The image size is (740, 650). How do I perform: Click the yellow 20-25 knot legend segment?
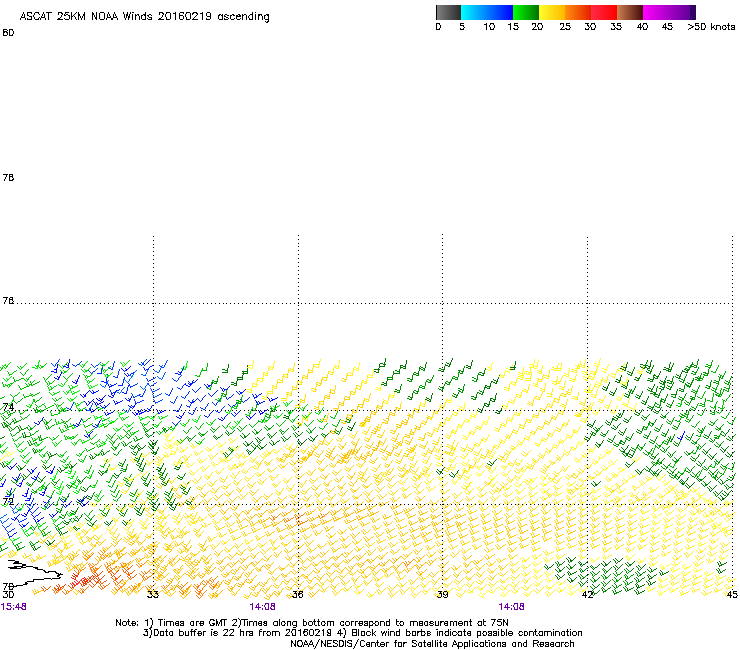[552, 12]
